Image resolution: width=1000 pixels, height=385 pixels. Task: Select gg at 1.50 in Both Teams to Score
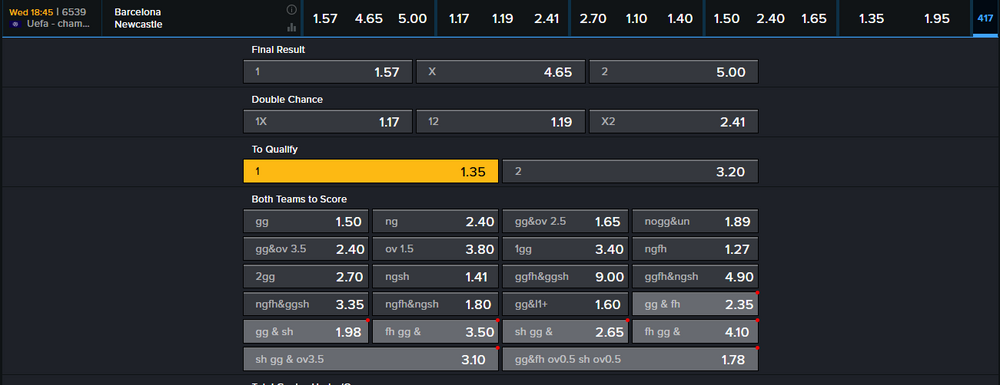pyautogui.click(x=306, y=222)
